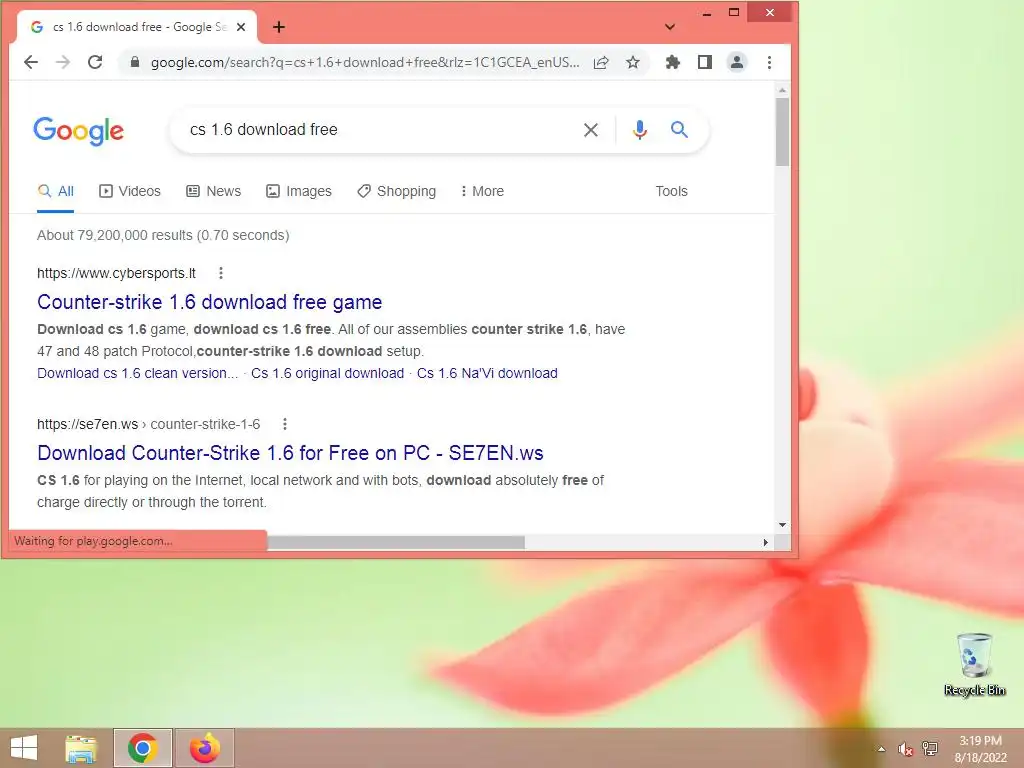Open the options dots beside cybersports.lt
The height and width of the screenshot is (768, 1024).
pos(221,273)
